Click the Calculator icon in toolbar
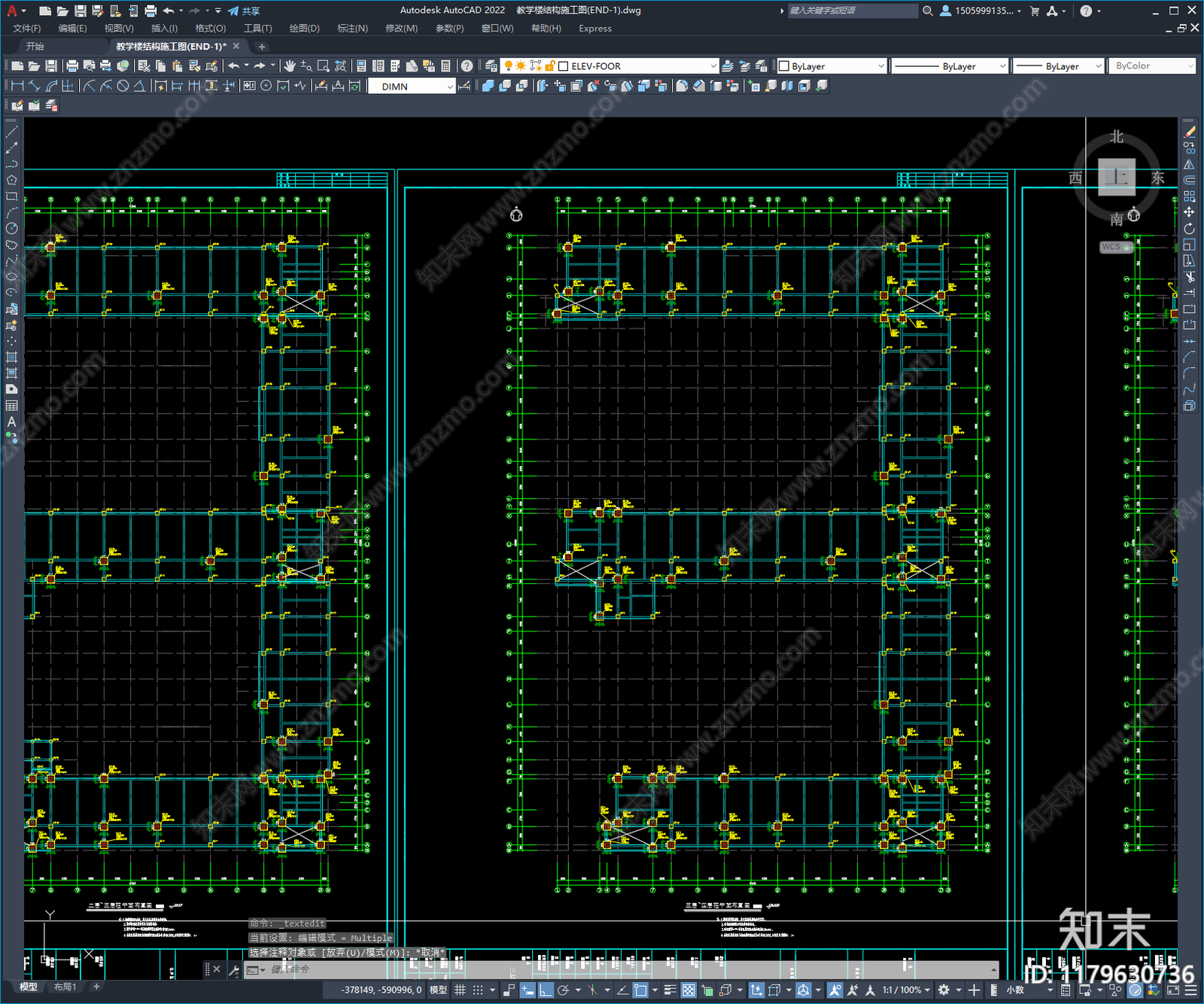Viewport: 1204px width, 1004px height. point(445,66)
